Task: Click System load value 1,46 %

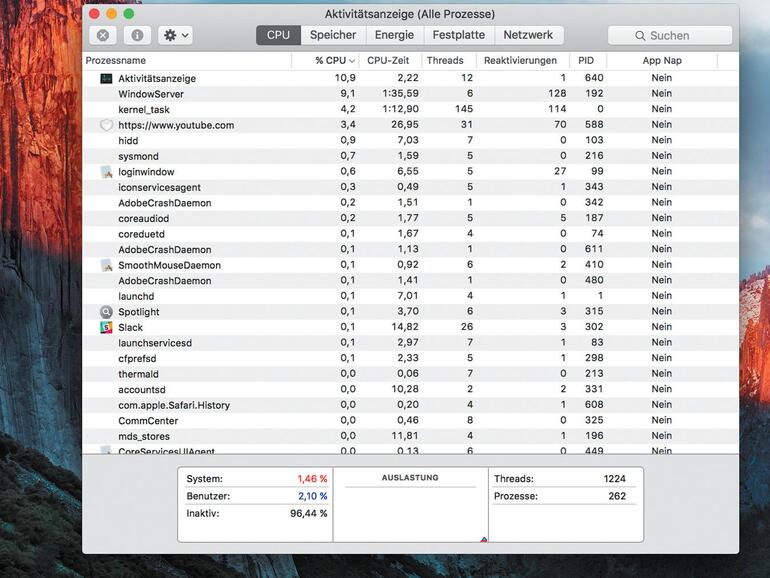Action: [x=312, y=479]
